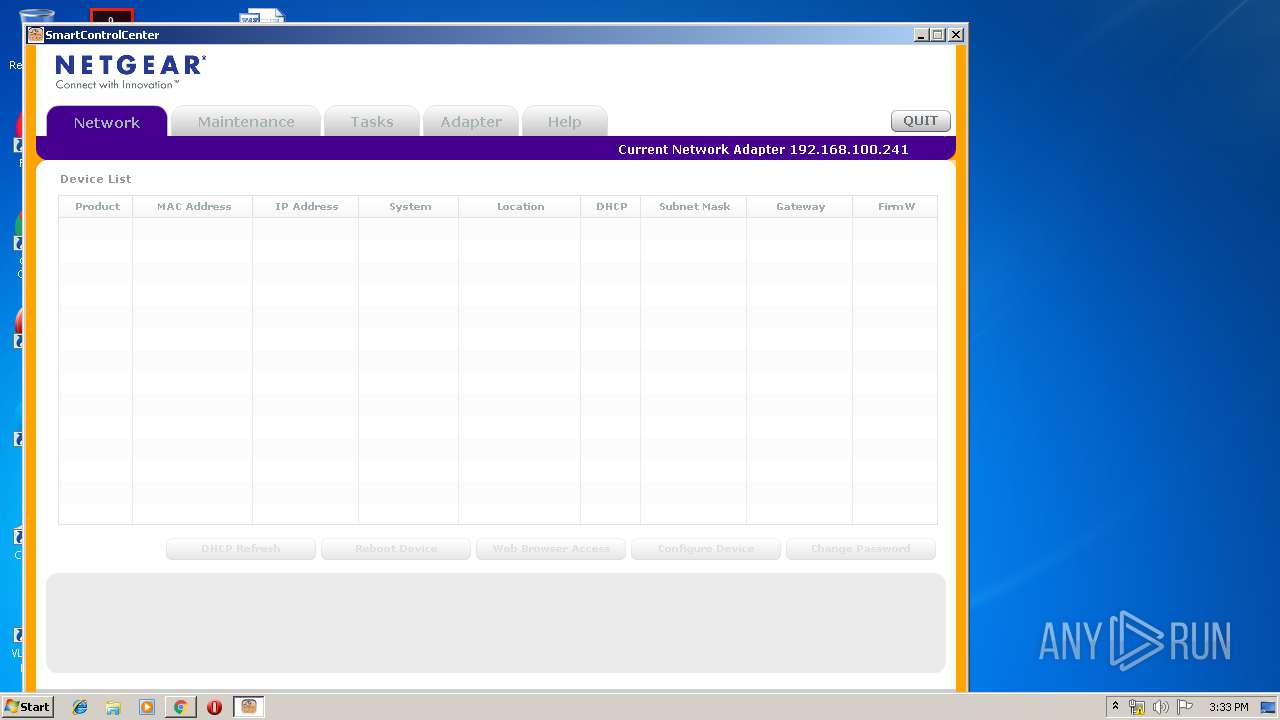
Task: Launch Google Chrome from the taskbar
Action: 180,707
